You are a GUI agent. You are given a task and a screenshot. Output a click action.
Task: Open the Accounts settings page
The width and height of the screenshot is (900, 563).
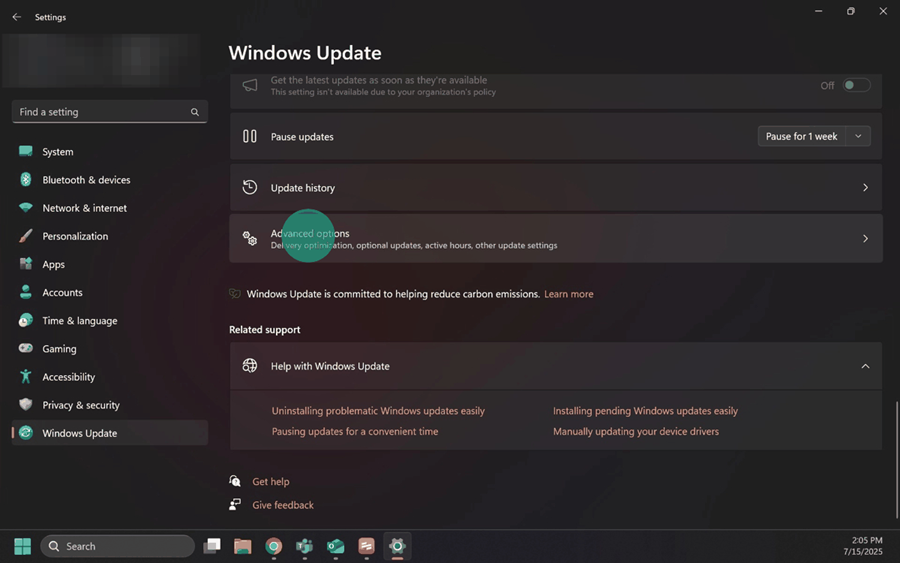click(x=62, y=293)
